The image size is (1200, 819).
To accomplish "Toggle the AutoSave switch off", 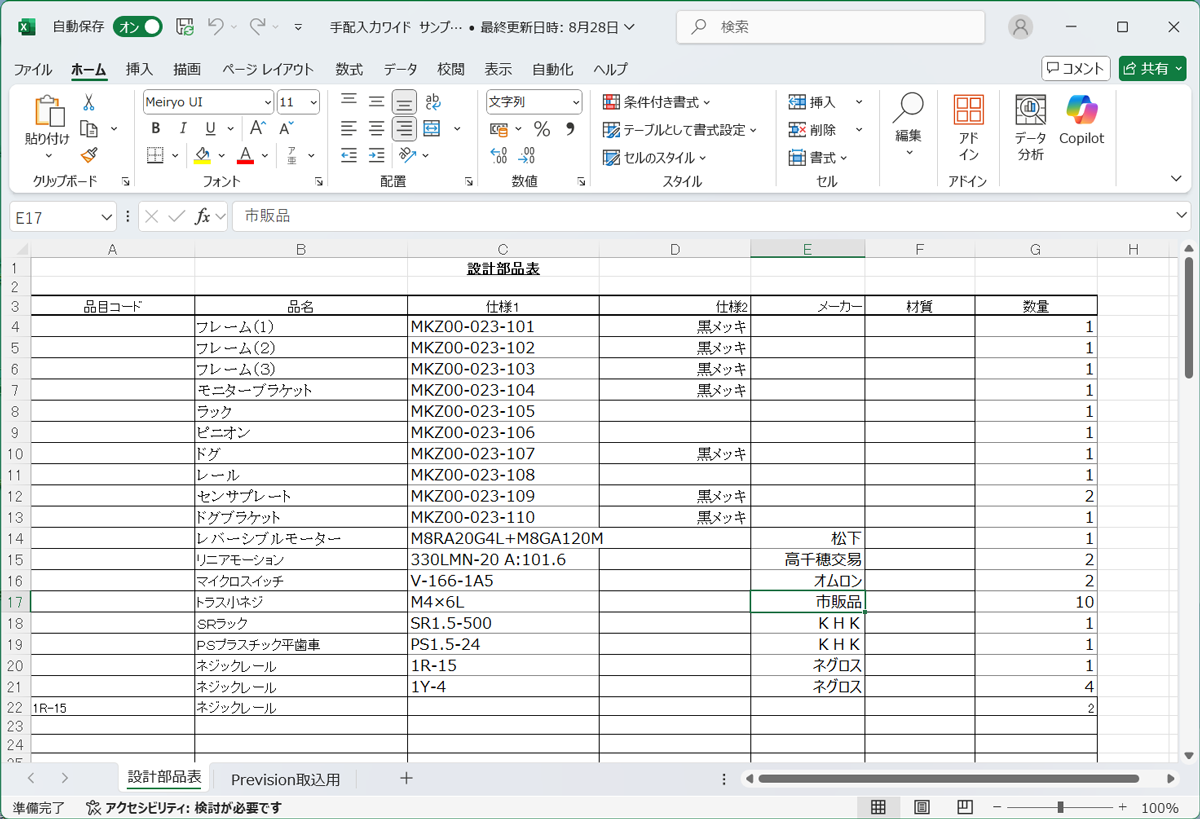I will tap(138, 27).
